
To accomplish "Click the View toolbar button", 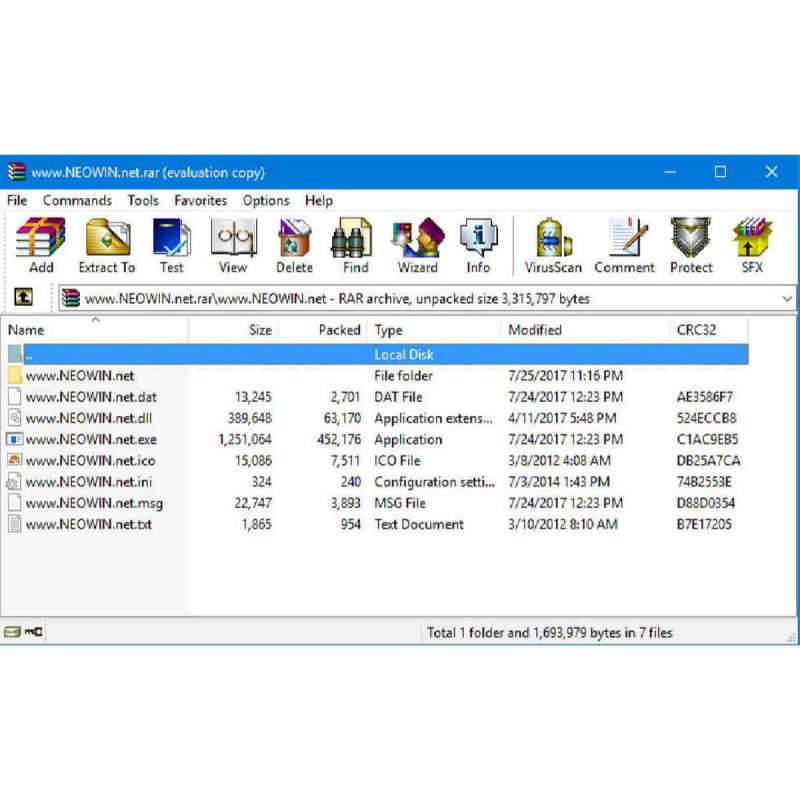I will [233, 240].
